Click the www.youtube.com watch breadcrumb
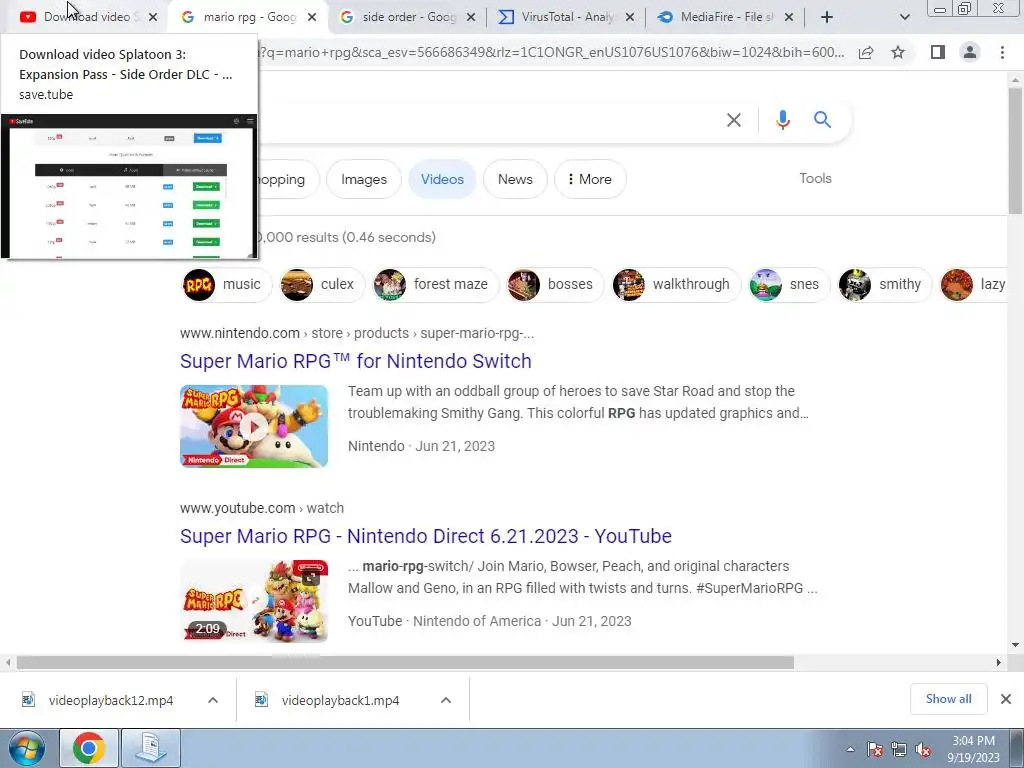This screenshot has width=1024, height=768. [262, 508]
